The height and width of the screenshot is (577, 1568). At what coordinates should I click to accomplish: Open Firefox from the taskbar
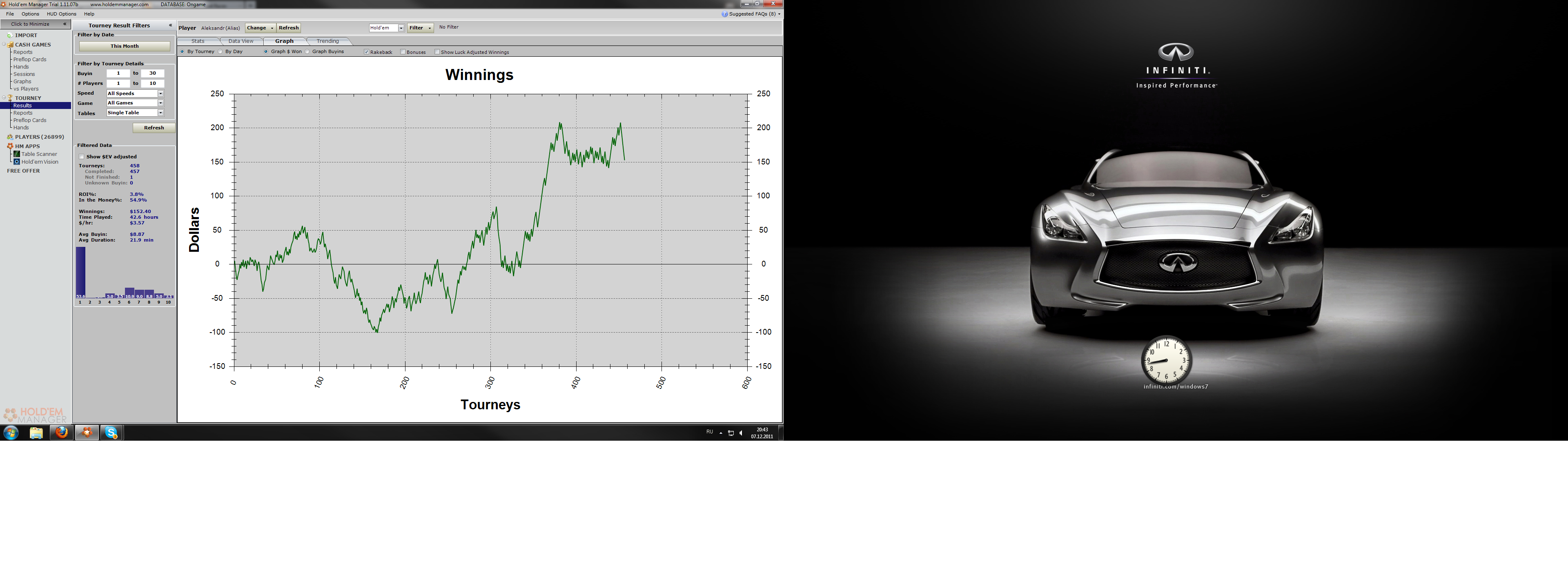coord(62,432)
